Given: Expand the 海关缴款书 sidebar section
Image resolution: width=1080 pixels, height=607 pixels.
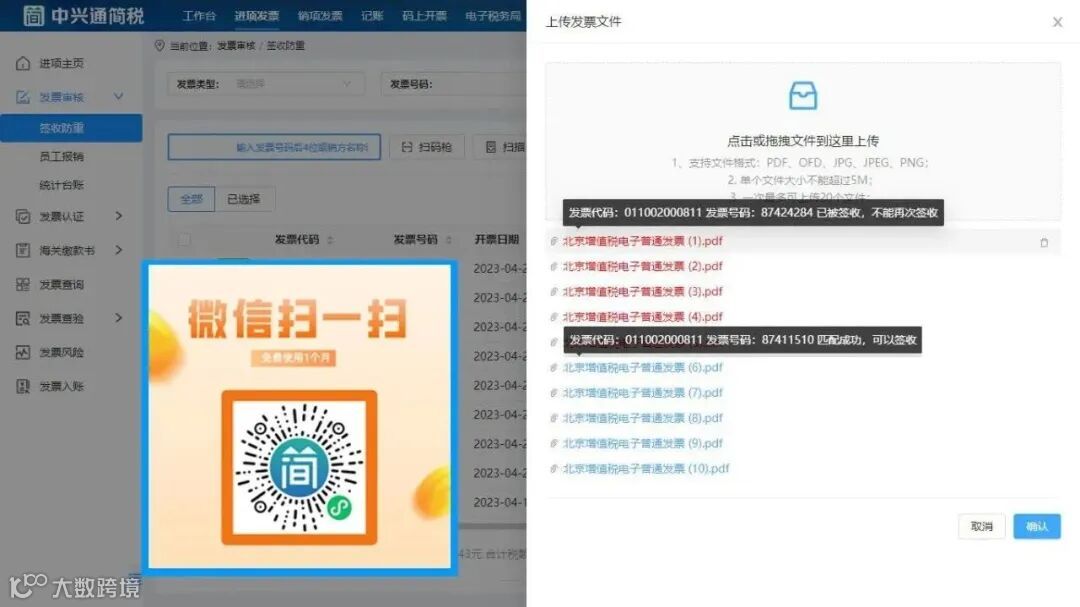Looking at the screenshot, I should pos(118,249).
